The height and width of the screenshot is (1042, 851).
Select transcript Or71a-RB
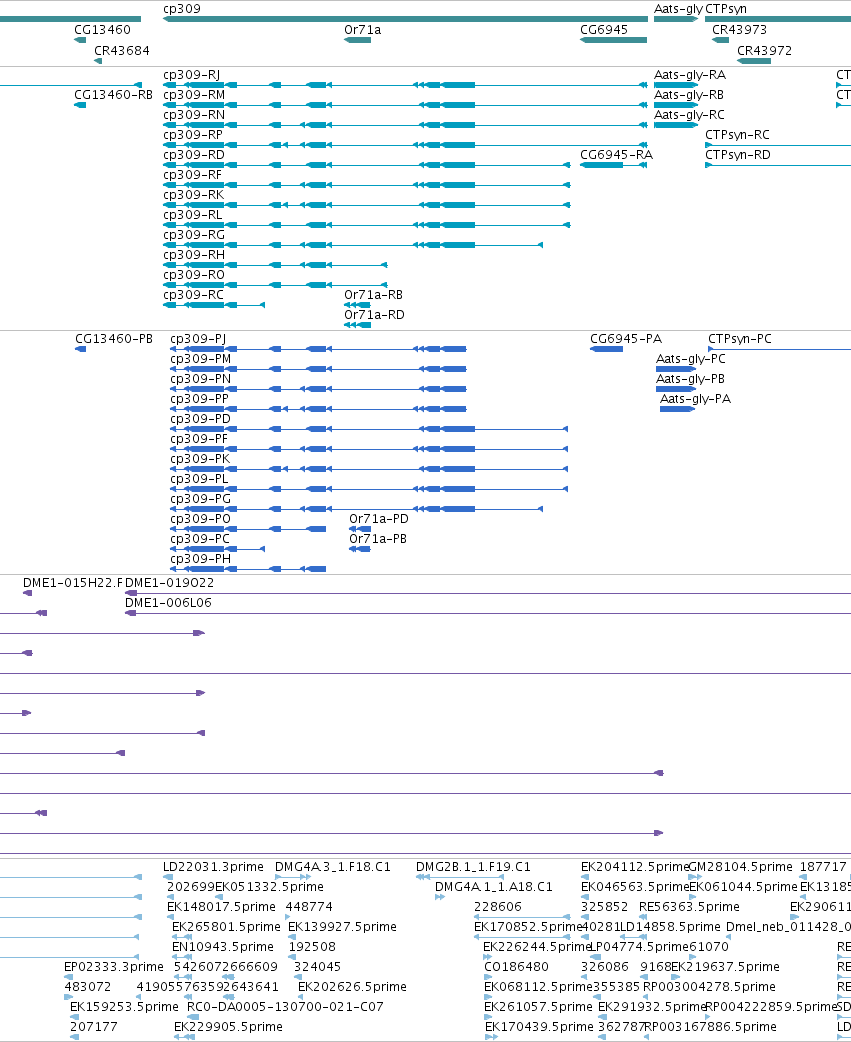tap(373, 294)
